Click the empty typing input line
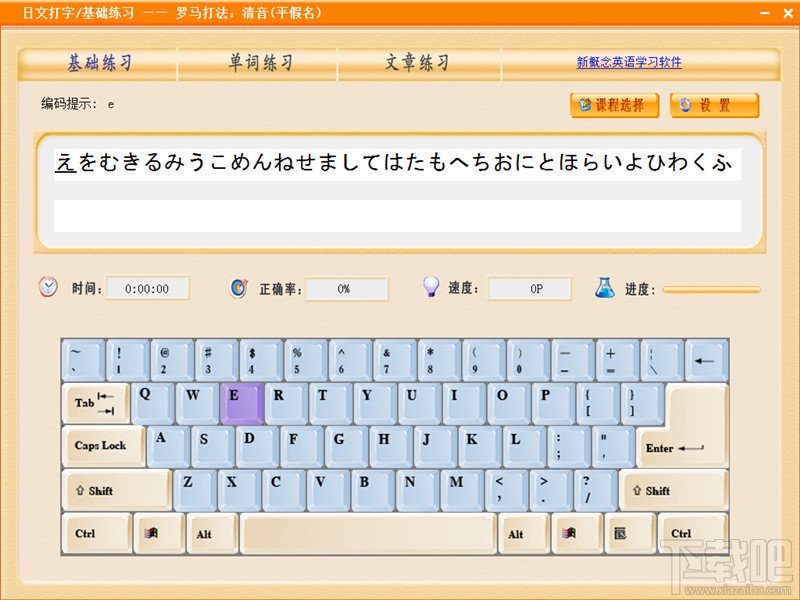This screenshot has width=800, height=600. click(x=397, y=215)
